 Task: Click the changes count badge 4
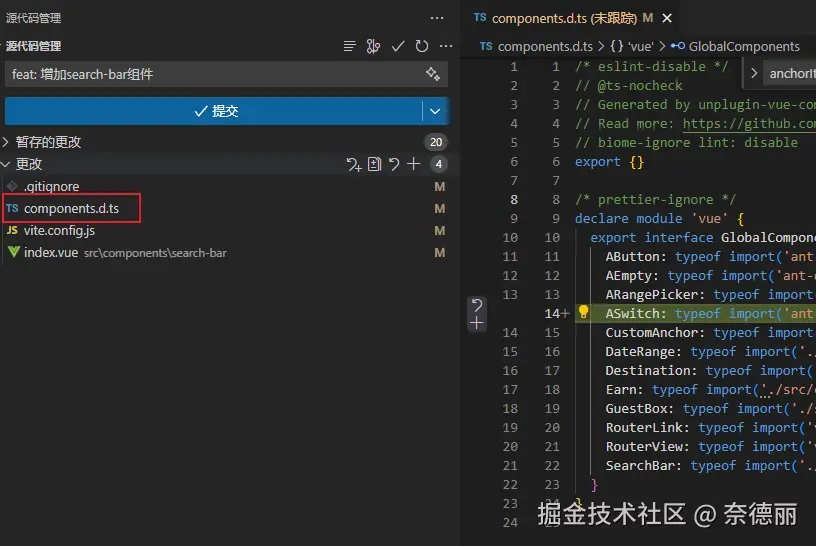coord(439,164)
